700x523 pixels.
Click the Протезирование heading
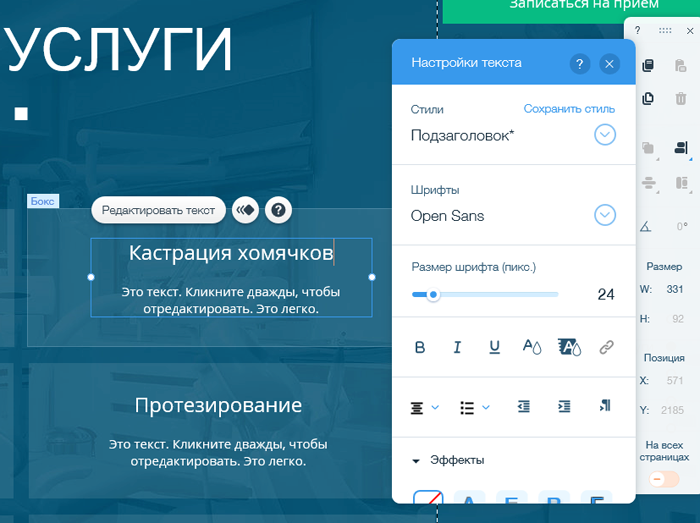(x=218, y=405)
